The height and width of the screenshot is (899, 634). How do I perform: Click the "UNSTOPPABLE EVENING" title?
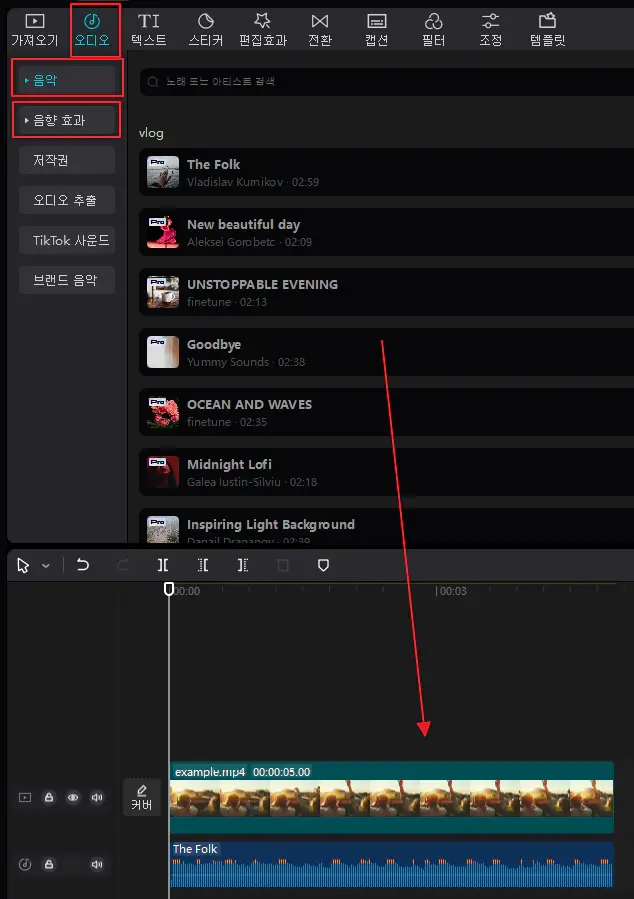click(x=263, y=284)
